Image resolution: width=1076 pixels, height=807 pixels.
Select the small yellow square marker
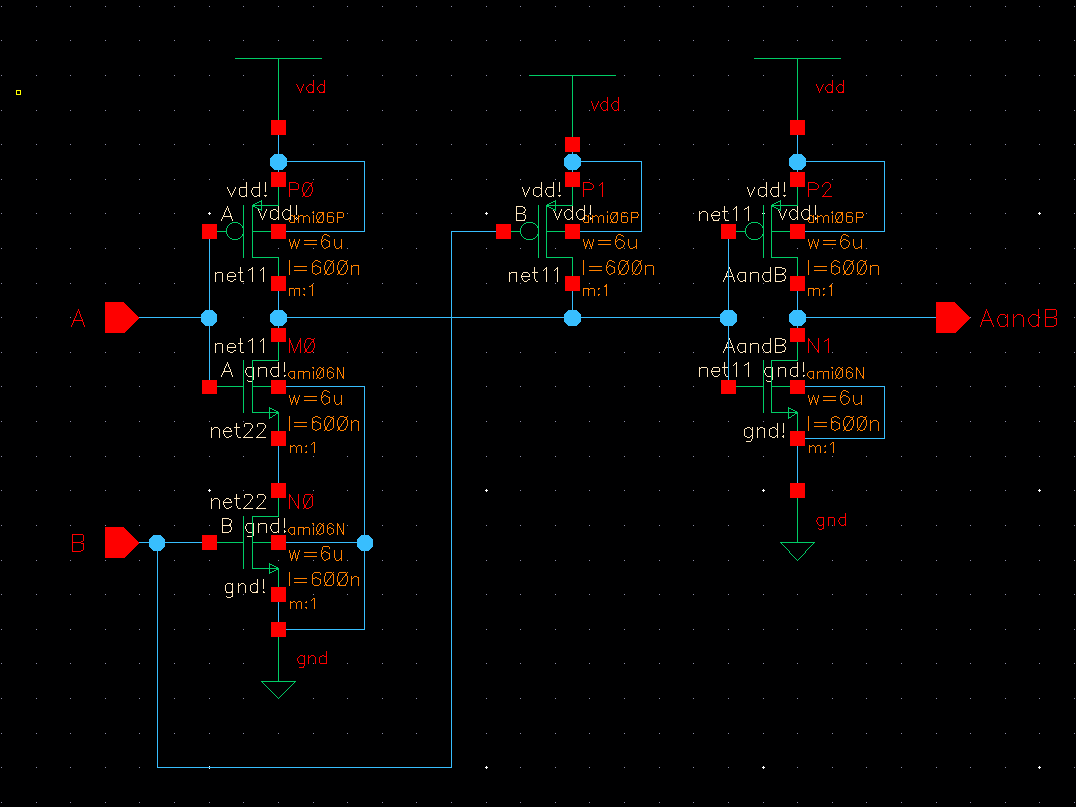click(x=19, y=92)
